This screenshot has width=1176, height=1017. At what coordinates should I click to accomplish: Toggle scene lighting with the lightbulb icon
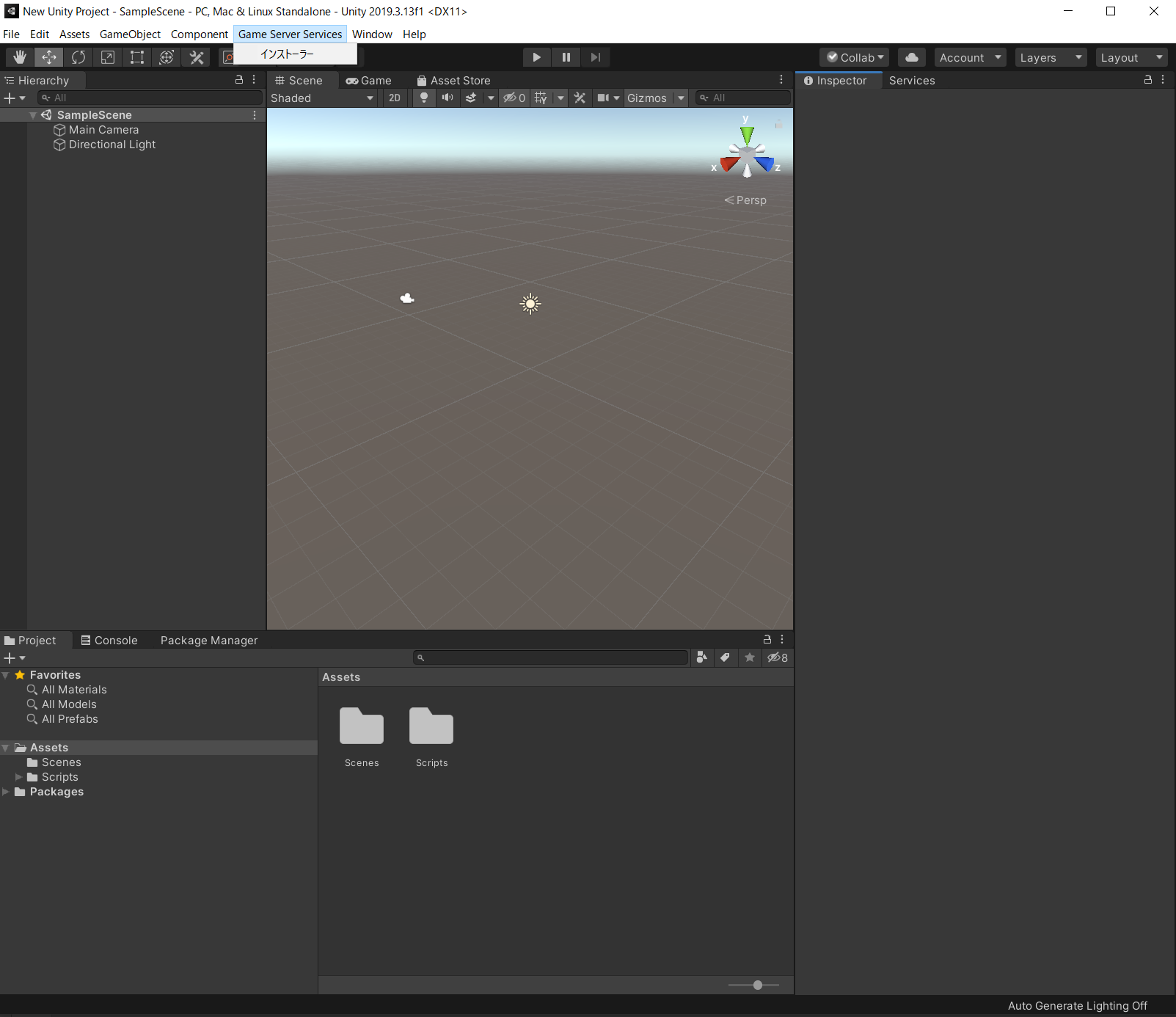point(424,98)
